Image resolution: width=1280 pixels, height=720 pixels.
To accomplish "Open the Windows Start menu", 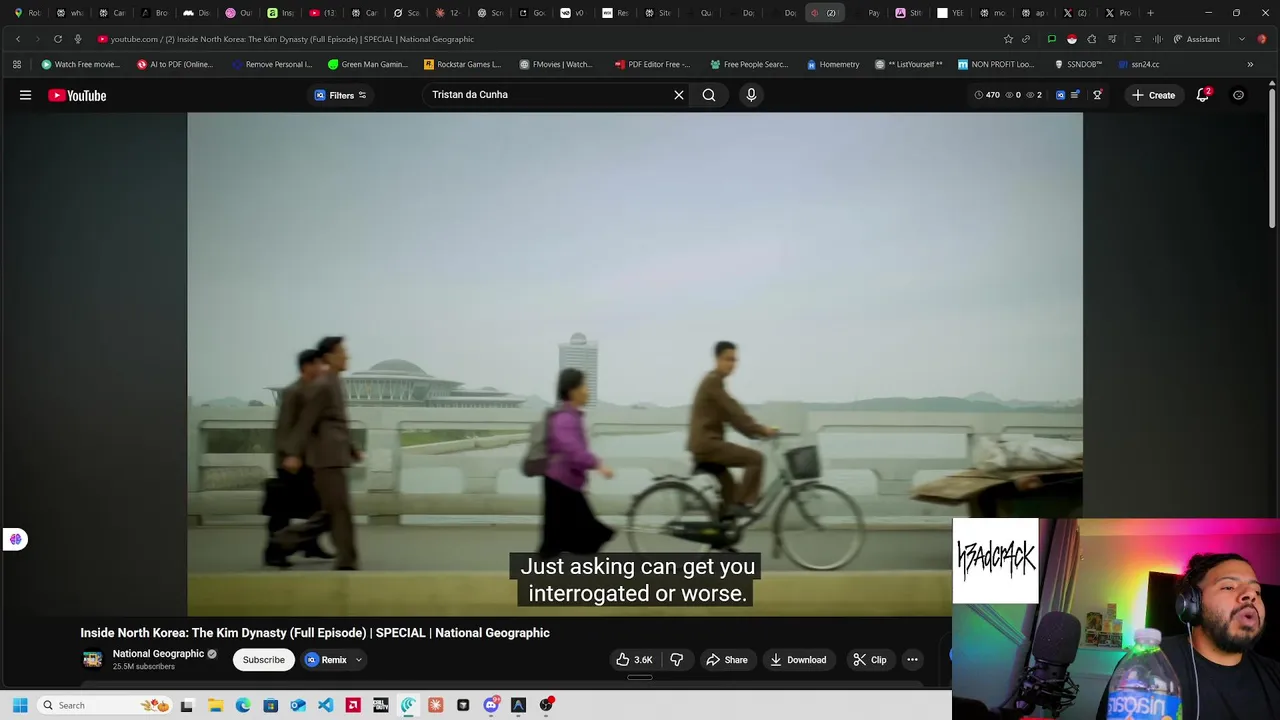I will pyautogui.click(x=20, y=705).
